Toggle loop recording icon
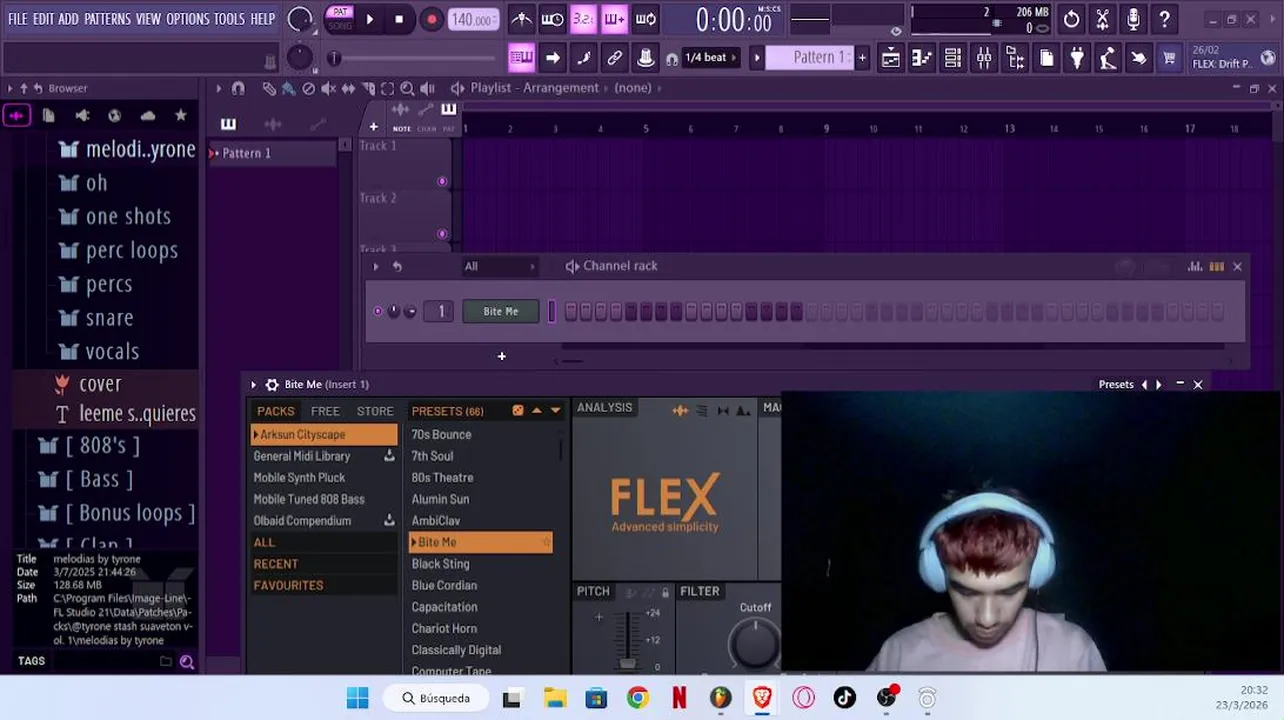The height and width of the screenshot is (720, 1284). [x=645, y=19]
